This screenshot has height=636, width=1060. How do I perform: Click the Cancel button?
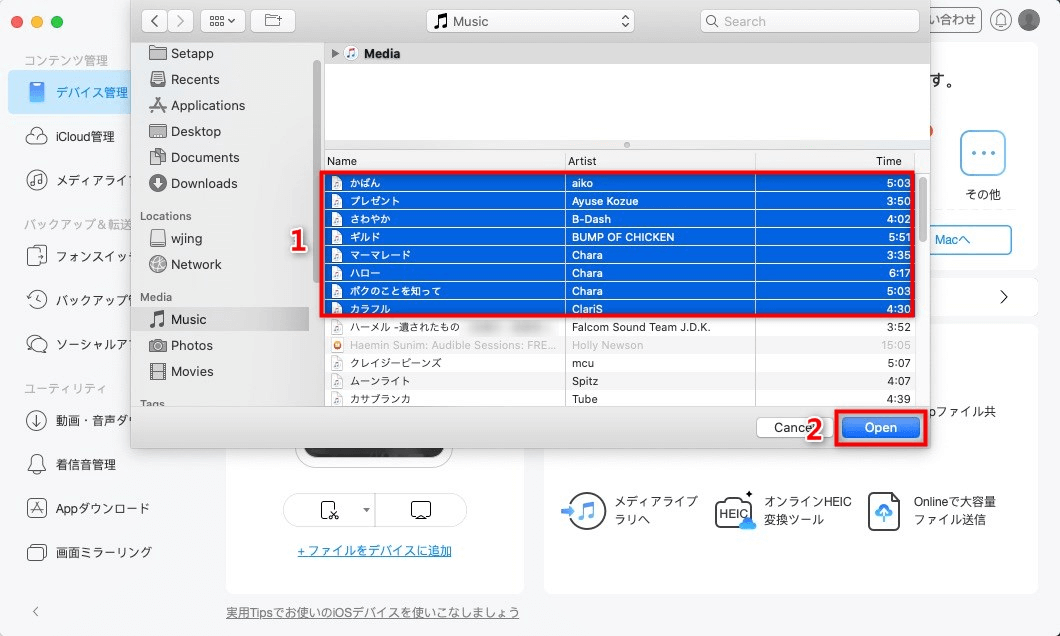[x=794, y=427]
